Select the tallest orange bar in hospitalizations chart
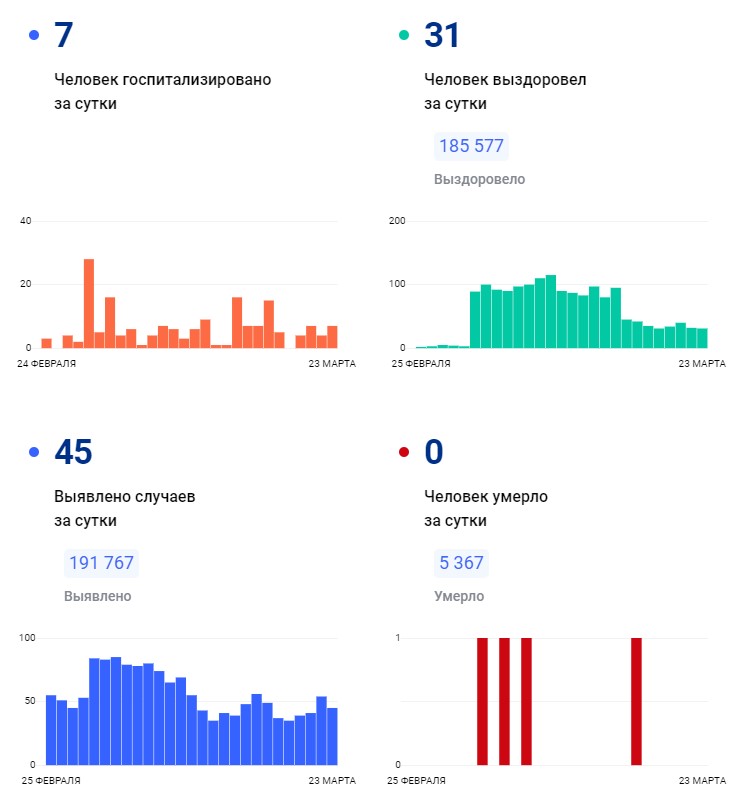This screenshot has width=748, height=808. pos(89,303)
